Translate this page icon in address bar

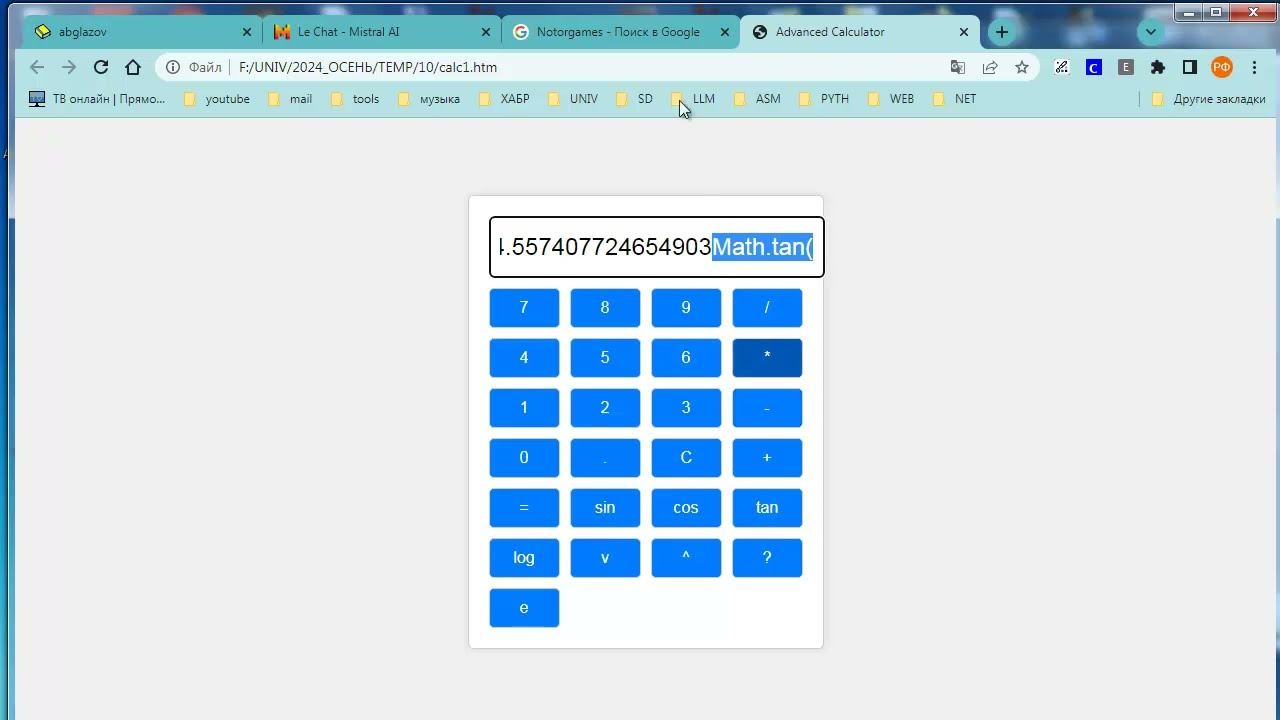tap(958, 67)
